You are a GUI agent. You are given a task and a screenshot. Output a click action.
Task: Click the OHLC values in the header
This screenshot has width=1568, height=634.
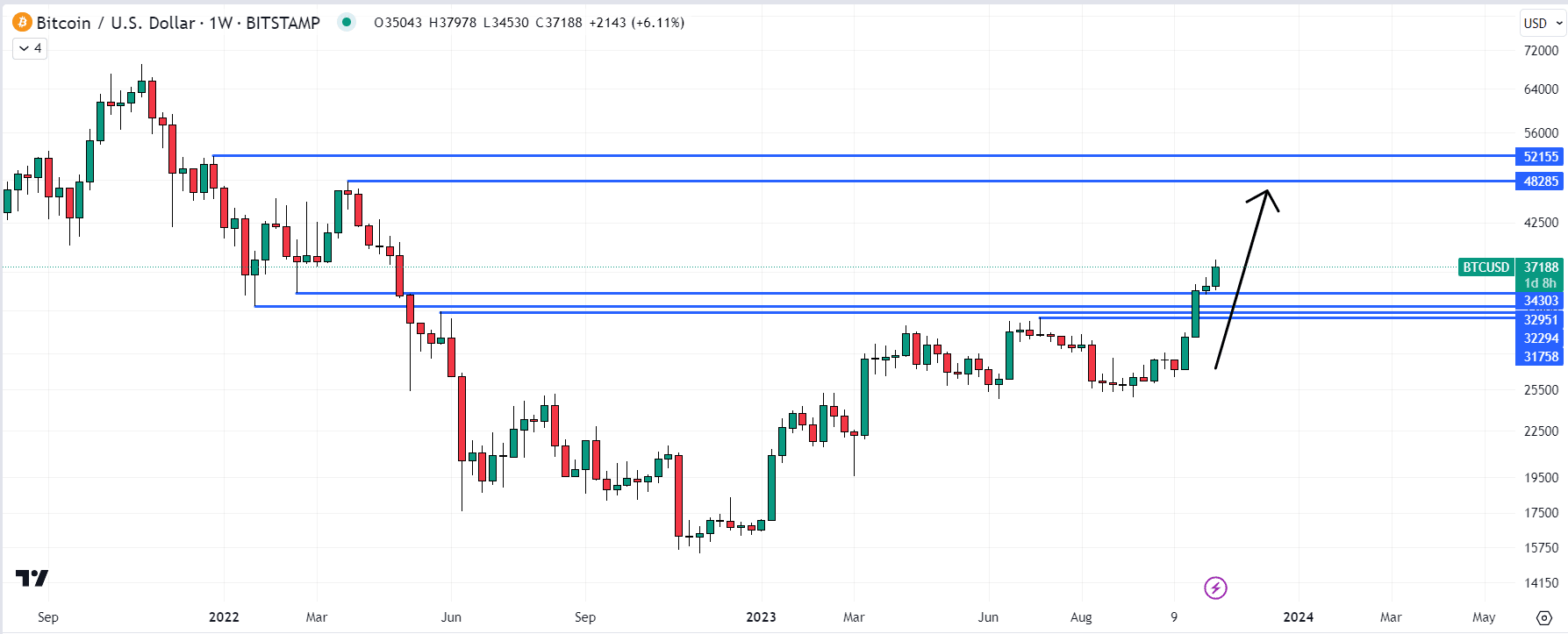tap(529, 23)
